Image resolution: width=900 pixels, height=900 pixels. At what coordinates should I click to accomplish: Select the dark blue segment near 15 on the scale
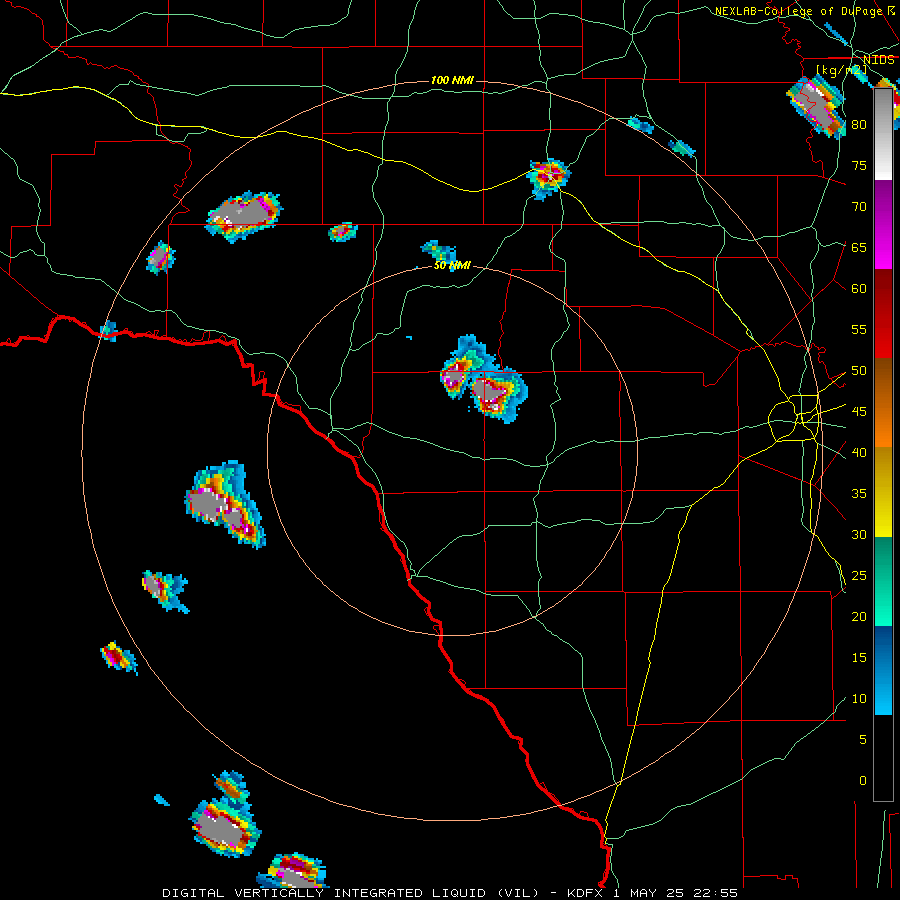click(x=883, y=649)
